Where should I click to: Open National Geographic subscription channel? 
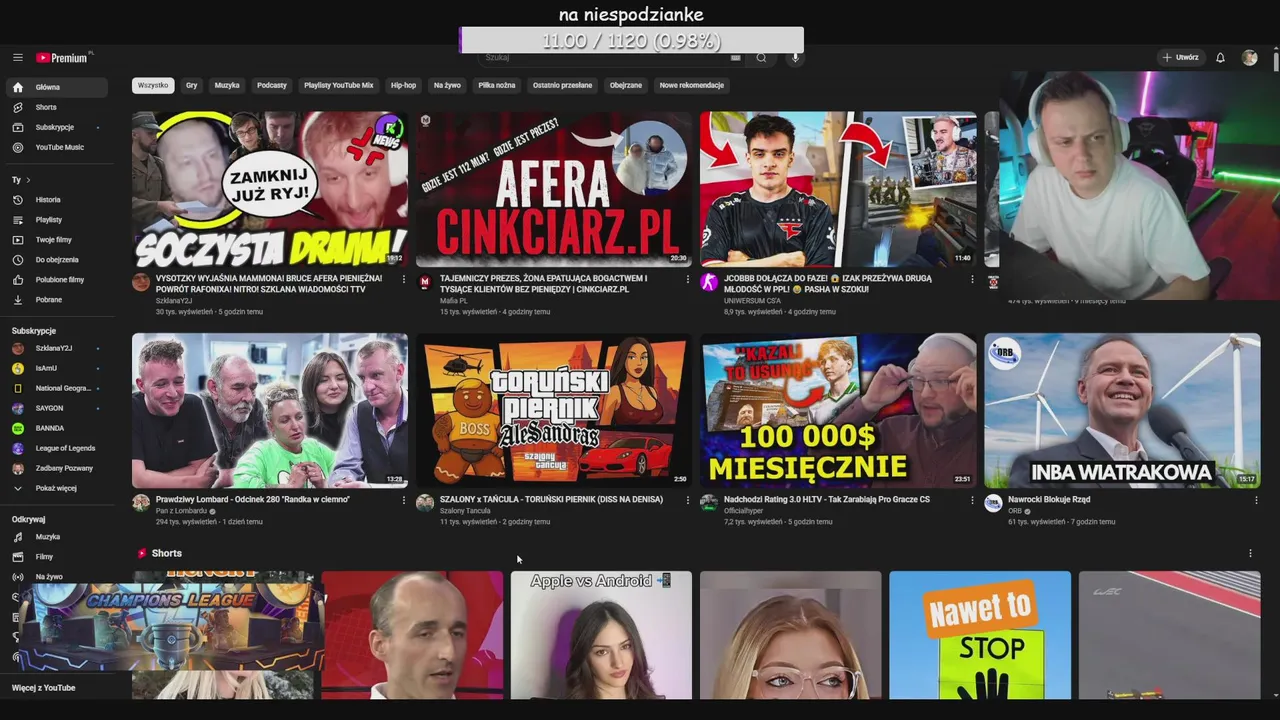click(58, 388)
